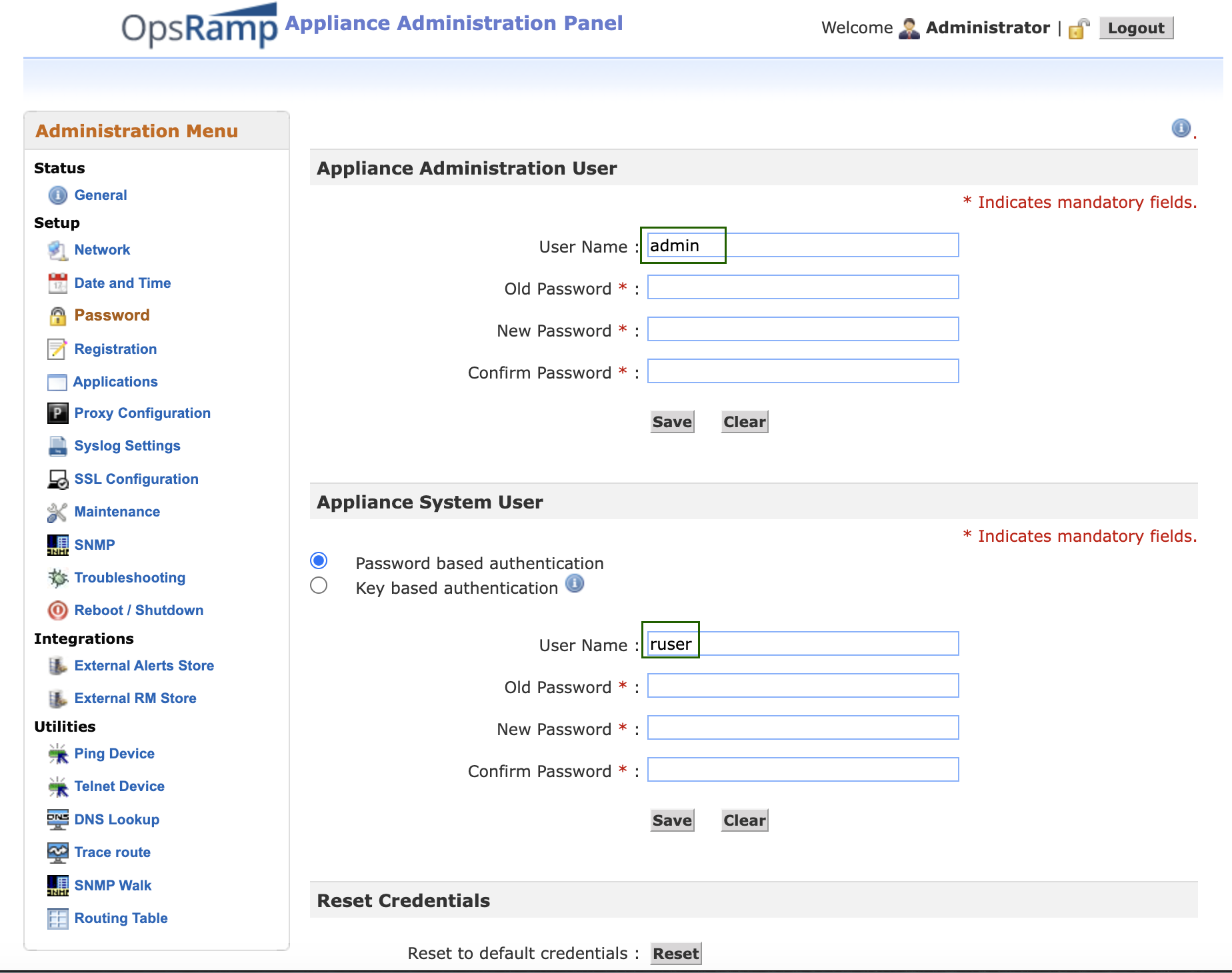Focus the admin user's Old Password field

[803, 287]
